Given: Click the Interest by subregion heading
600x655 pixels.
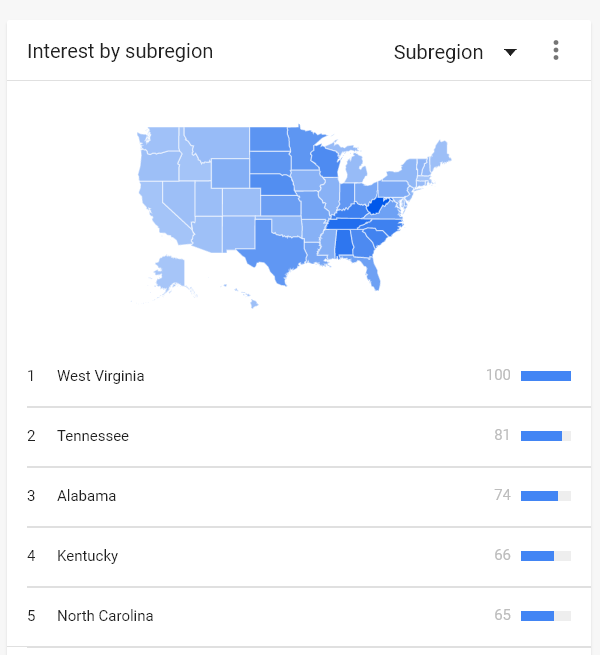Looking at the screenshot, I should point(120,51).
